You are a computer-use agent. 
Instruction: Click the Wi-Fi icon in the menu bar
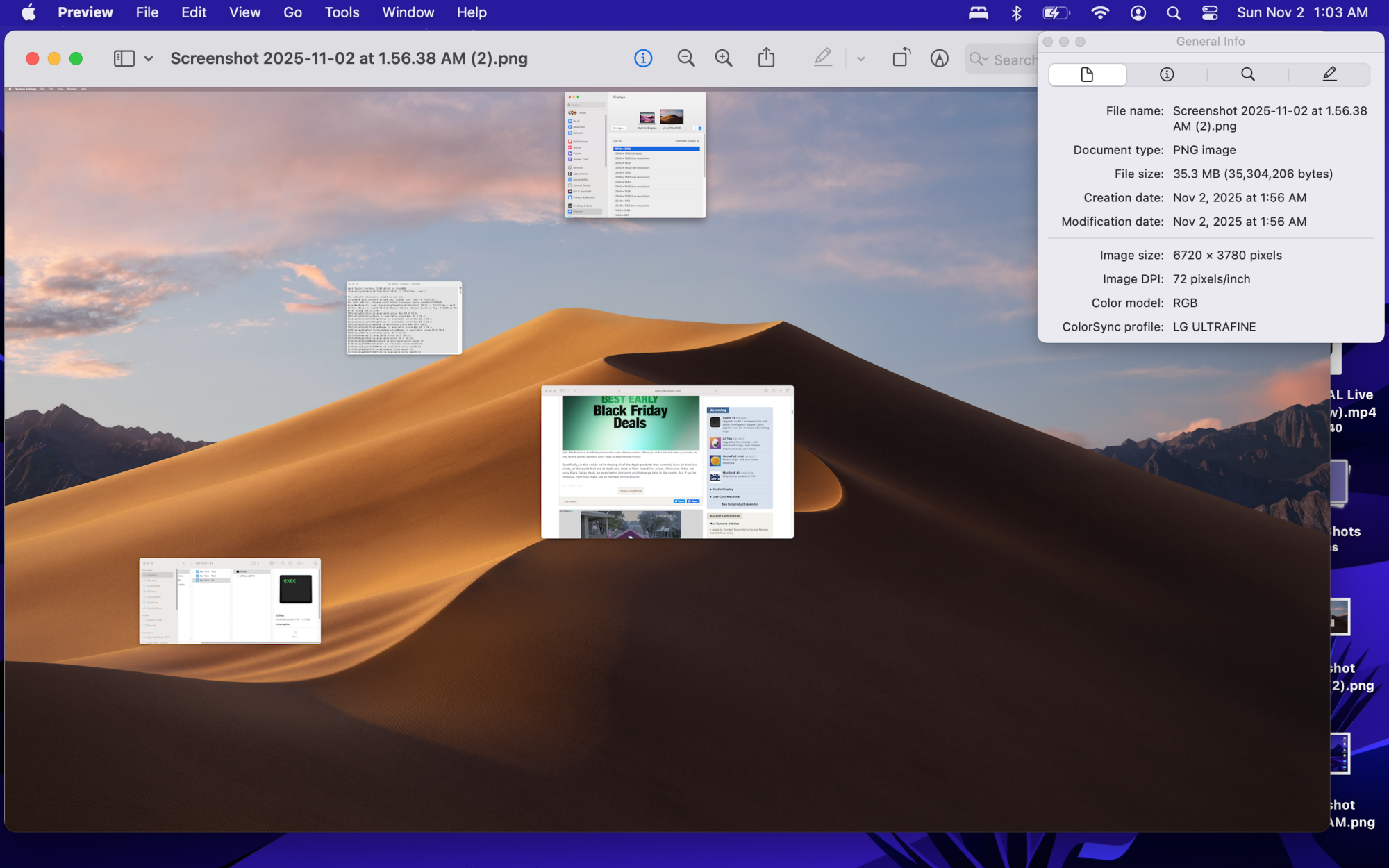(x=1101, y=12)
